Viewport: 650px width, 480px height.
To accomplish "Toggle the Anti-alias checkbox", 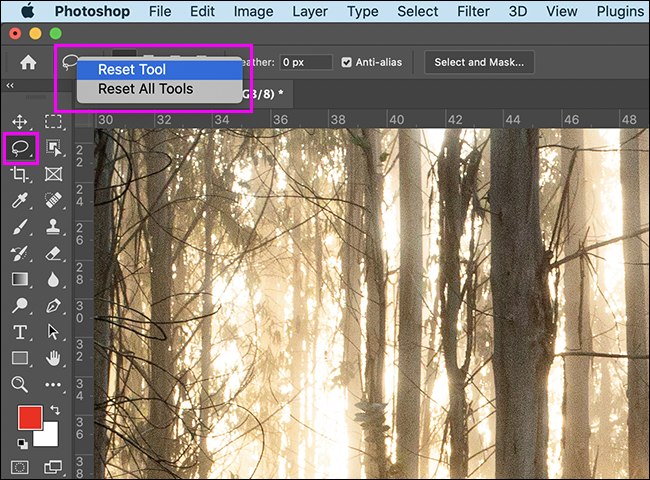I will [347, 62].
